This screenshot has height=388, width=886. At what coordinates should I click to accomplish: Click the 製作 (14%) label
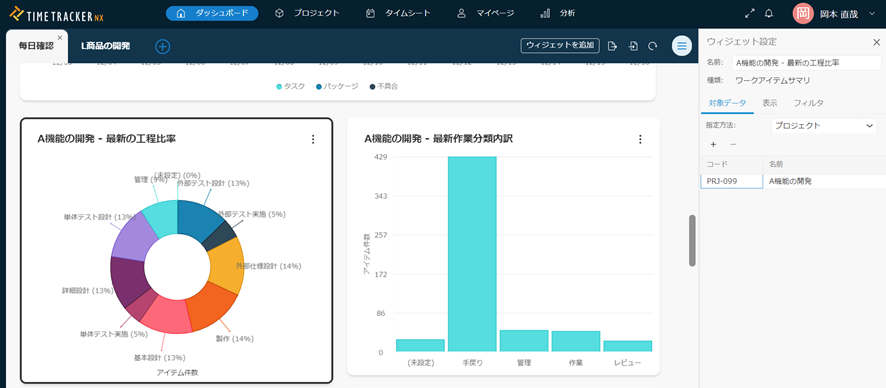(234, 339)
